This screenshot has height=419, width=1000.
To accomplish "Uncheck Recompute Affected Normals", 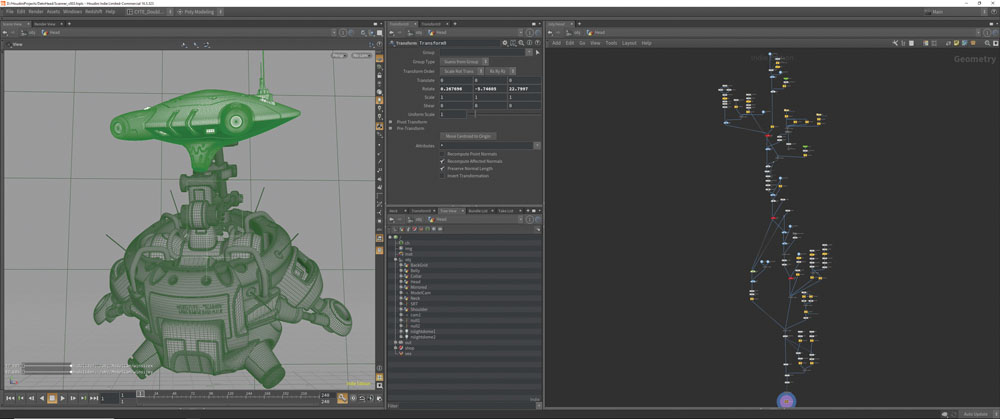I will tap(443, 161).
